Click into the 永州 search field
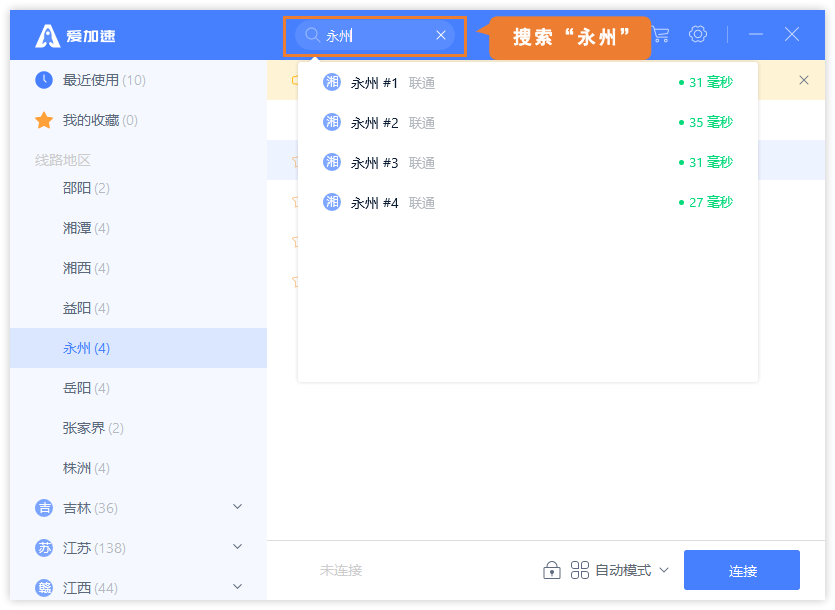Image resolution: width=835 pixels, height=610 pixels. click(x=375, y=35)
